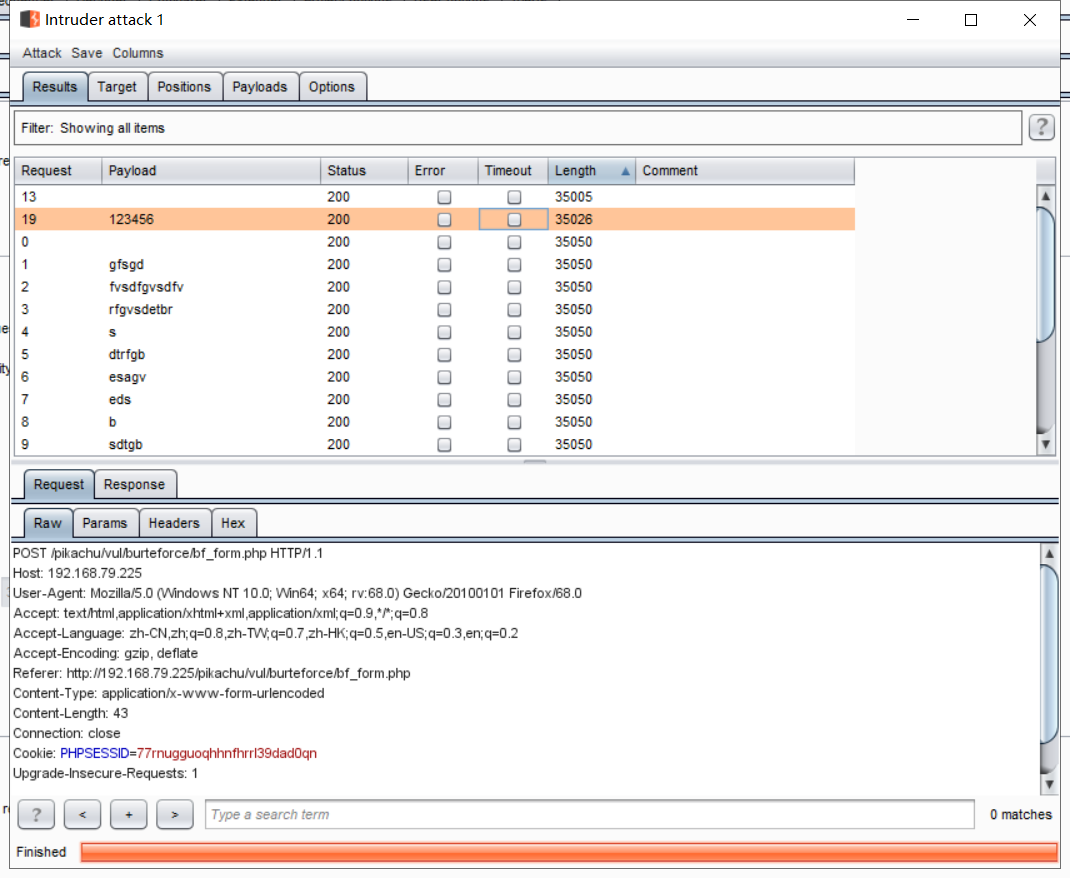Select the row with payload rfgvsdetbr

pos(435,310)
